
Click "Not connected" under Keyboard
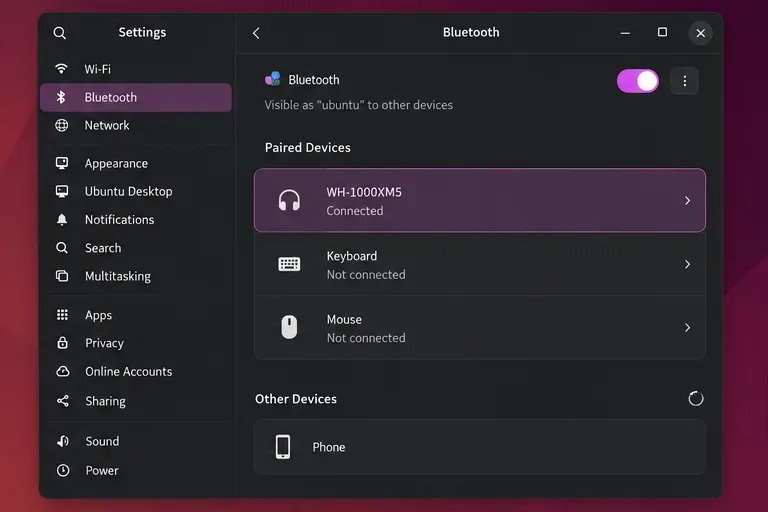[x=366, y=274]
